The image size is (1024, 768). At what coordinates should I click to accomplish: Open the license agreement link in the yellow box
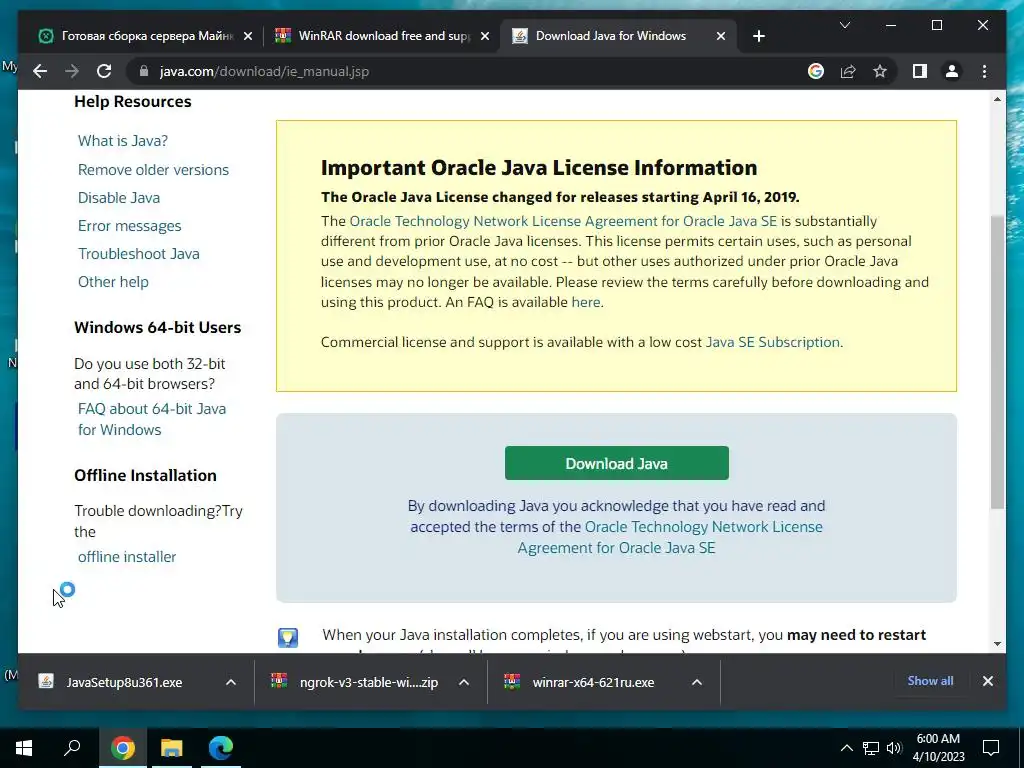coord(563,221)
